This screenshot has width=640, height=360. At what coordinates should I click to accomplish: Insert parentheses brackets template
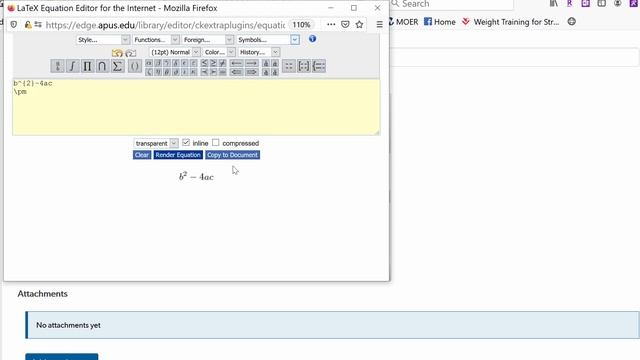[x=135, y=66]
